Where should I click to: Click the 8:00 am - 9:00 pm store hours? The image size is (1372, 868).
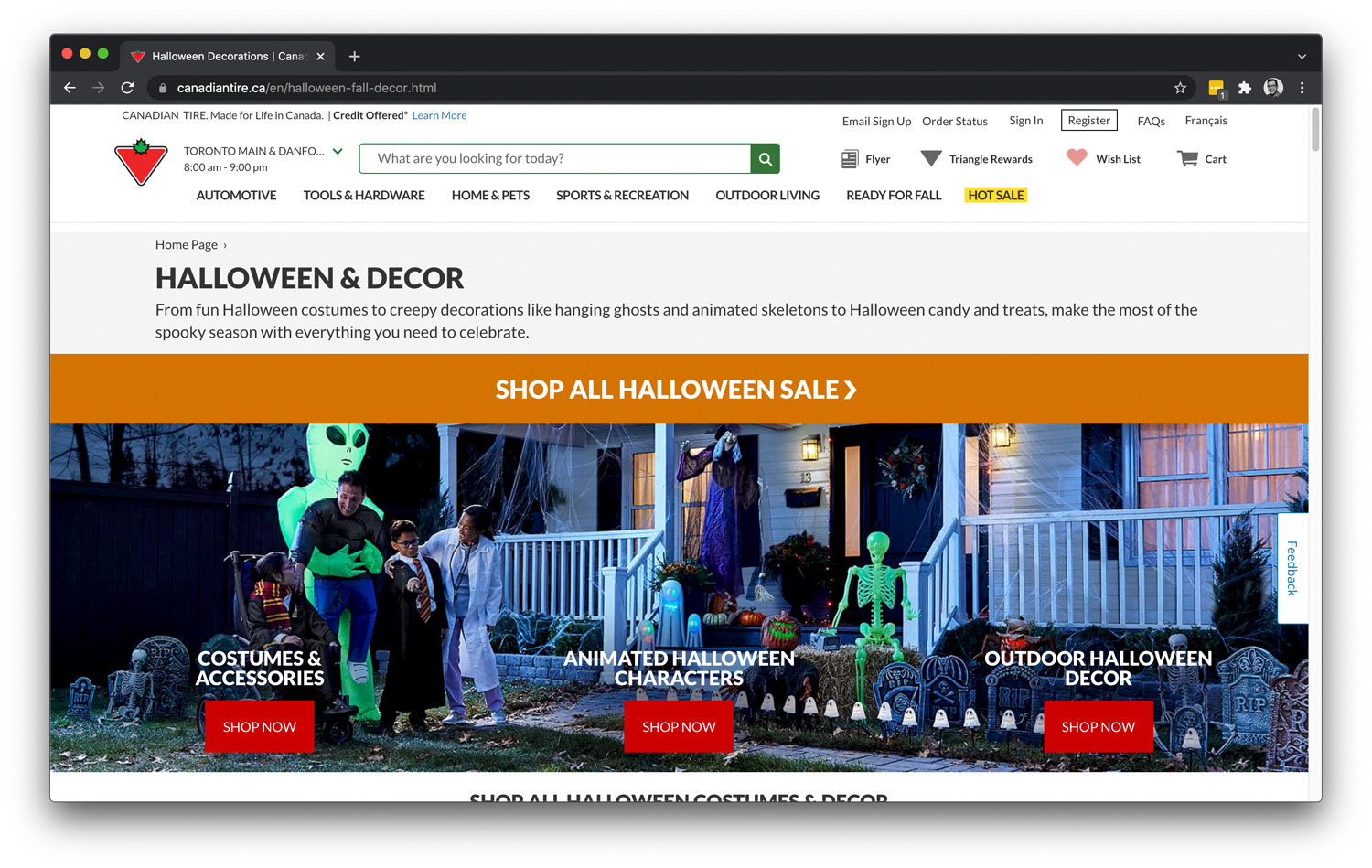(225, 167)
